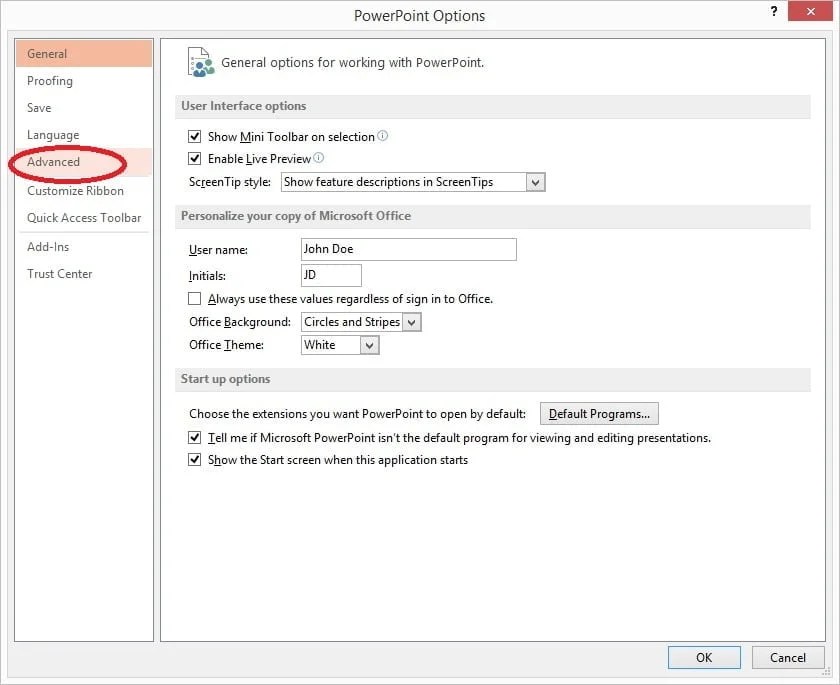Open the ScreenTip style dropdown
The image size is (840, 685).
click(535, 182)
